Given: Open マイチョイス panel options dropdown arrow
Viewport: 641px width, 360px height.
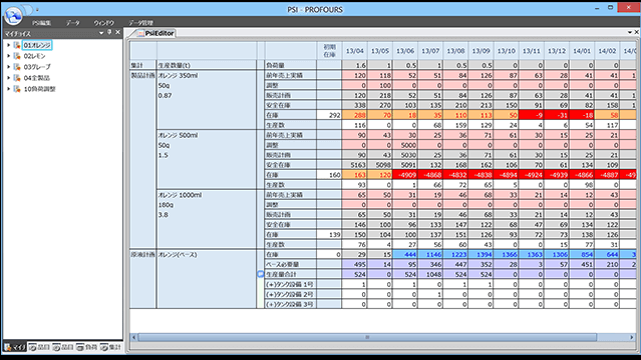Looking at the screenshot, I should pos(101,33).
